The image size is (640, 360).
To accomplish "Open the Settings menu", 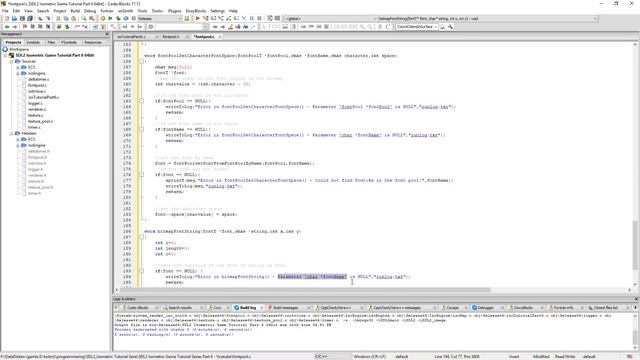I will pos(218,11).
